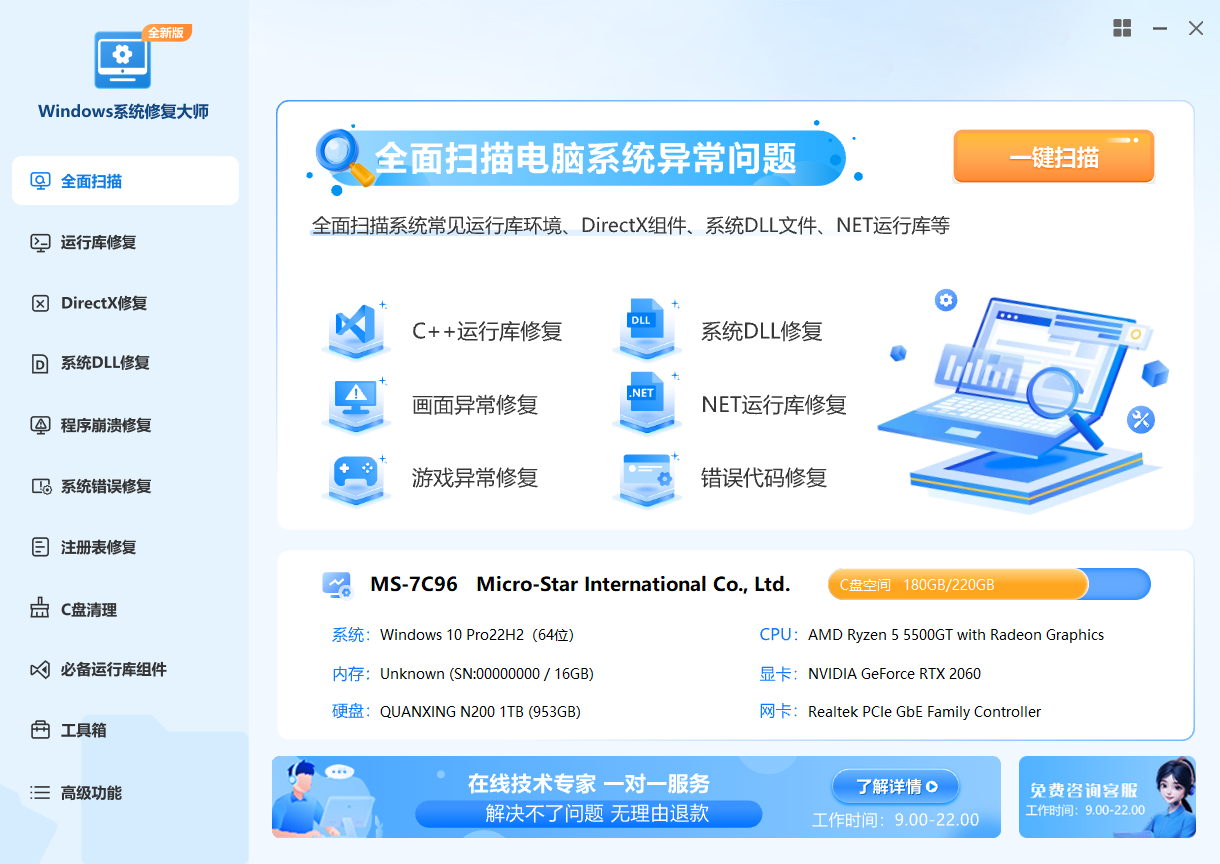The height and width of the screenshot is (864, 1220).
Task: Click Realtek PCIe GbE Family Controller text
Action: pyautogui.click(x=924, y=712)
